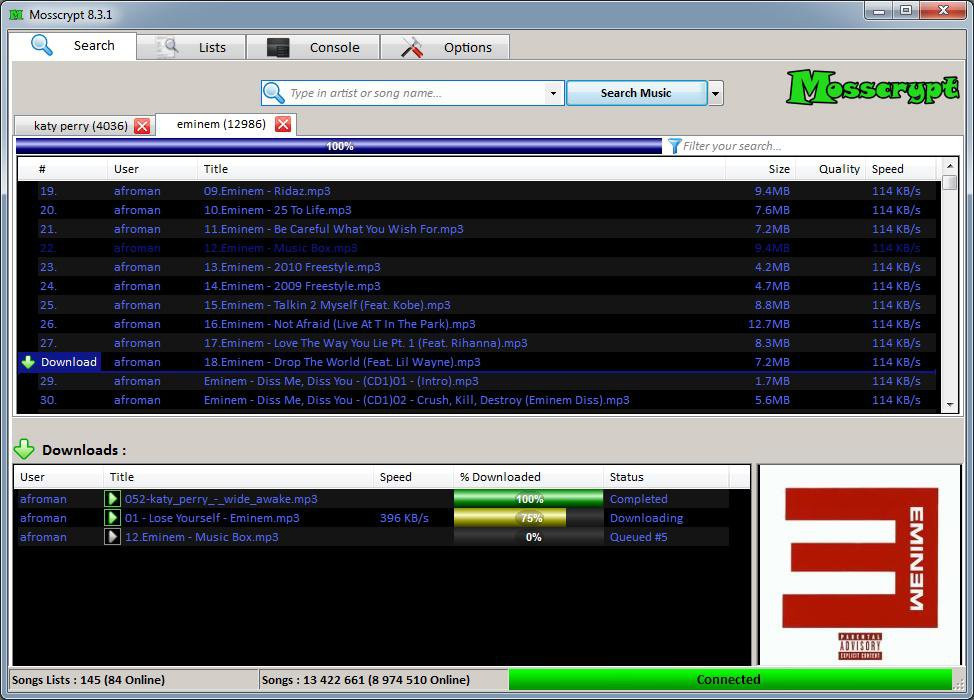Viewport: 974px width, 700px height.
Task: Select 17.Eminem - Love The Way You Lie Pt. 1
Action: 476,343
